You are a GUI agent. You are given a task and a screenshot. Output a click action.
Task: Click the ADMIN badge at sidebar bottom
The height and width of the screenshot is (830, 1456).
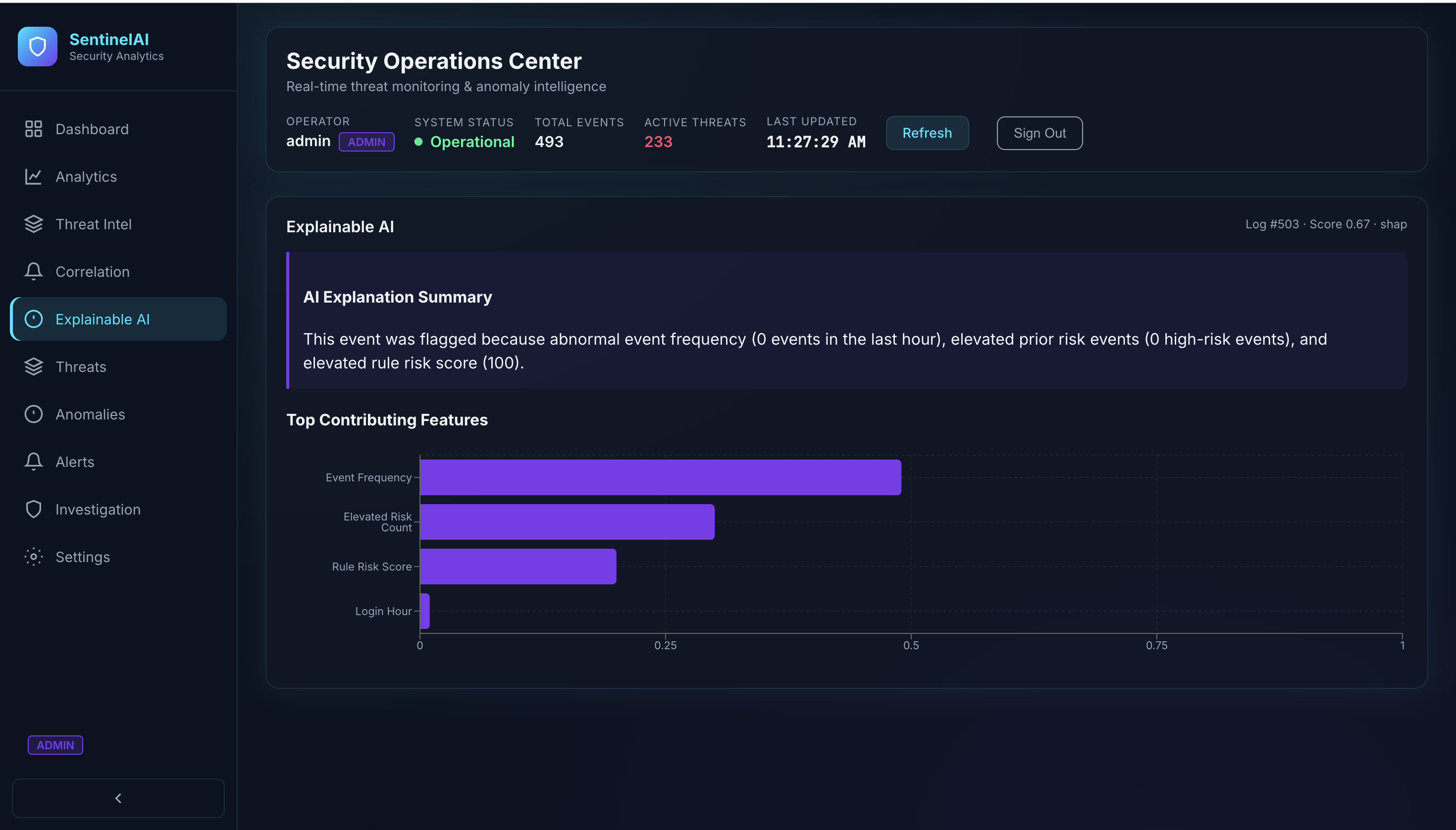55,745
